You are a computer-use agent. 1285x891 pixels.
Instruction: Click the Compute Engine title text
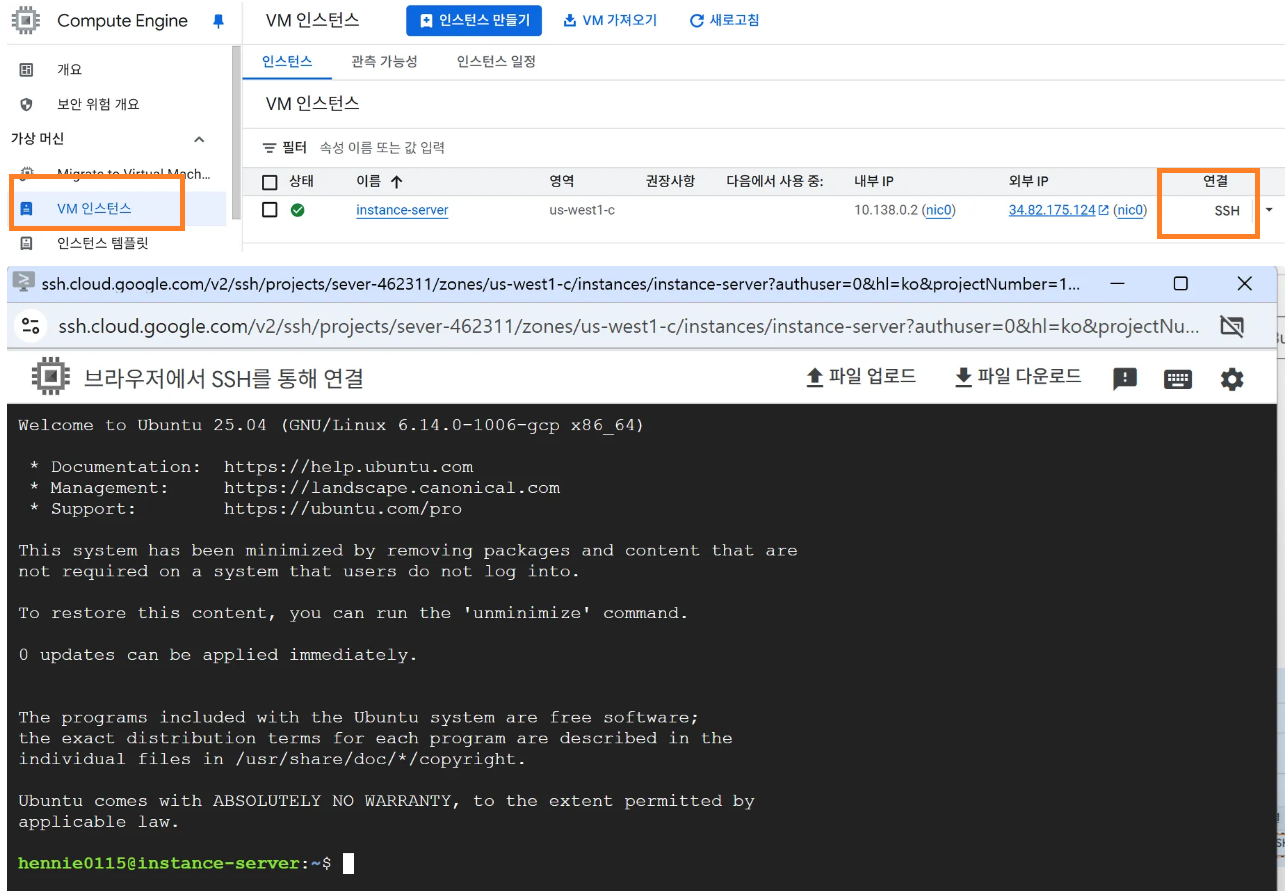coord(123,21)
